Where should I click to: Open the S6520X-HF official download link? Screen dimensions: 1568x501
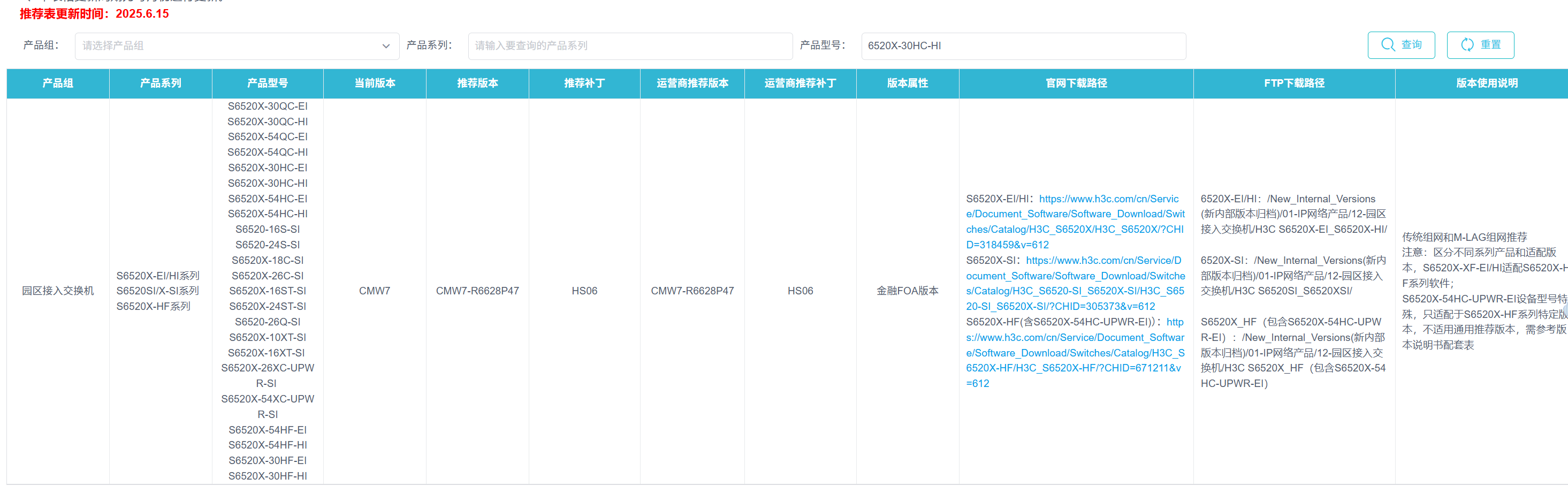pyautogui.click(x=1075, y=352)
